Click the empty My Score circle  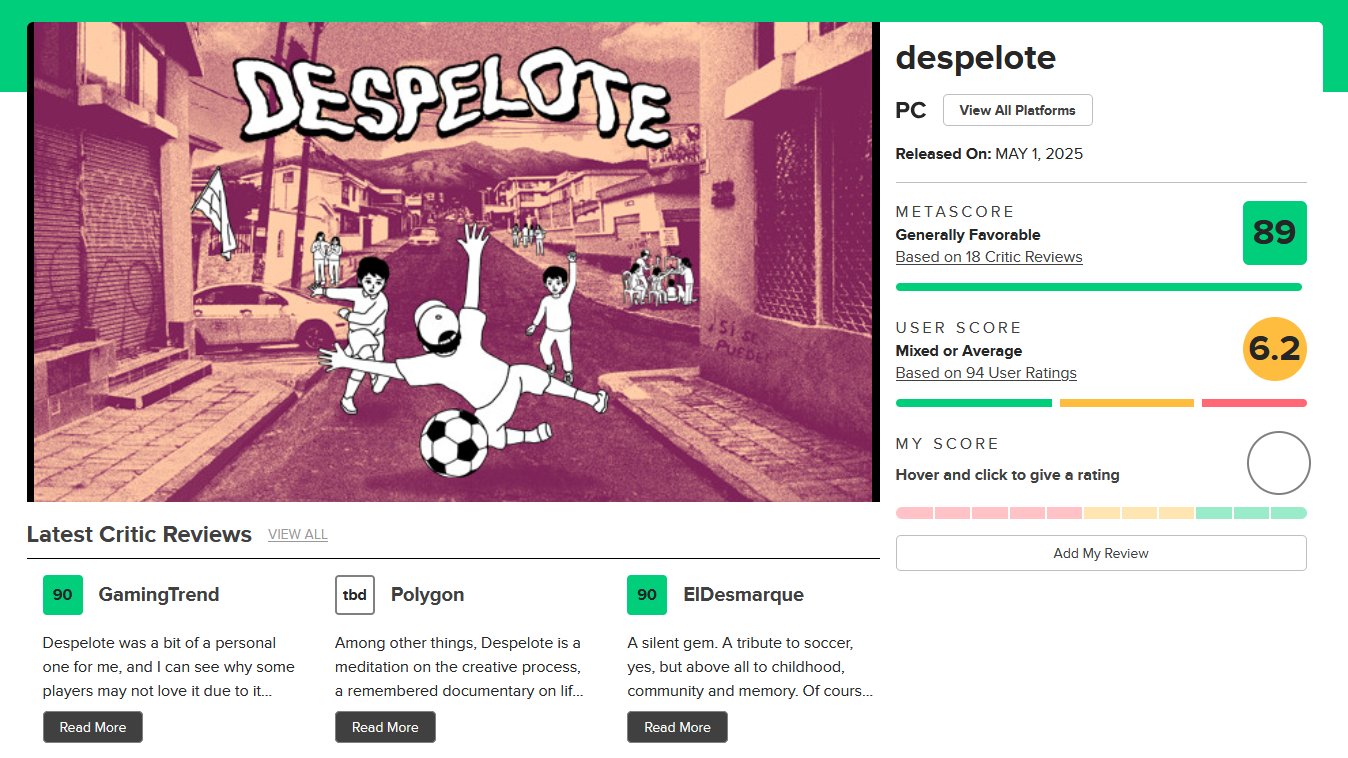click(x=1278, y=463)
